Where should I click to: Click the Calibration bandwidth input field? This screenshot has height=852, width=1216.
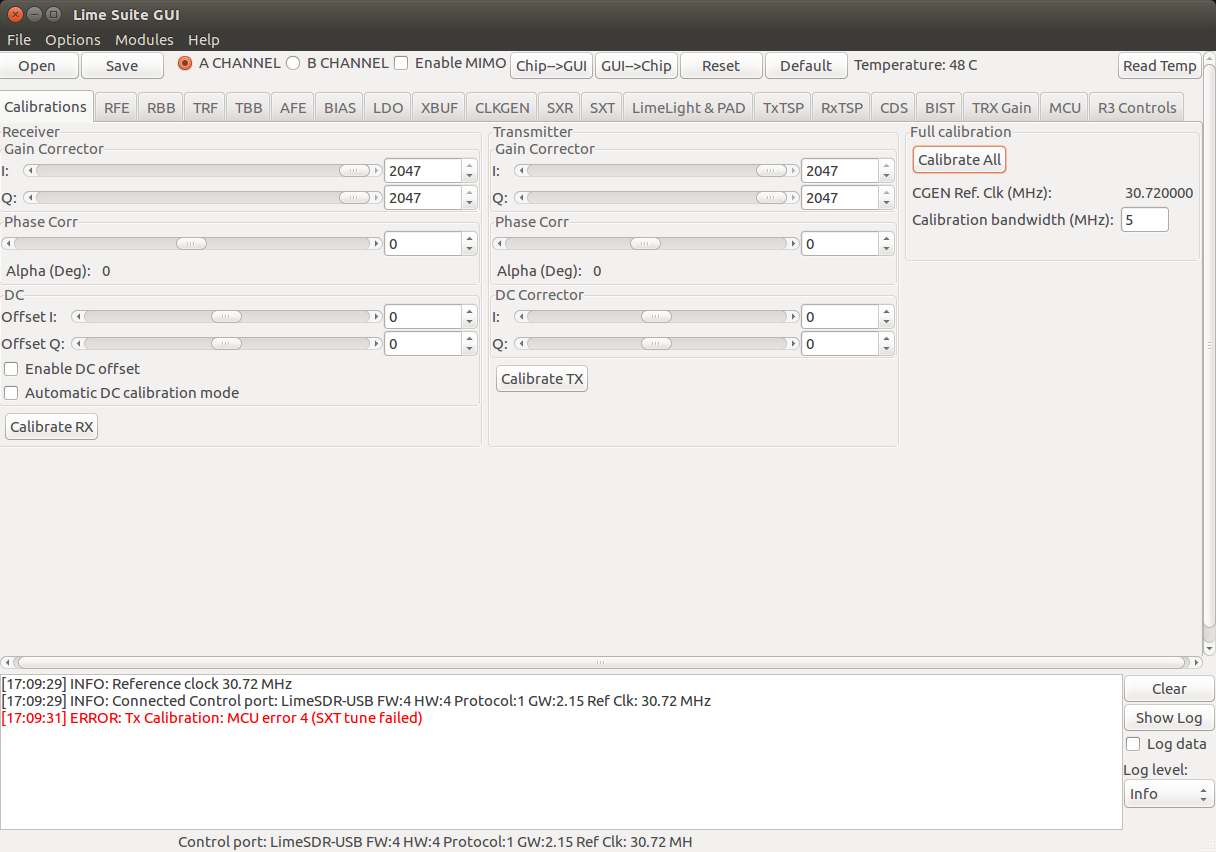[x=1144, y=220]
